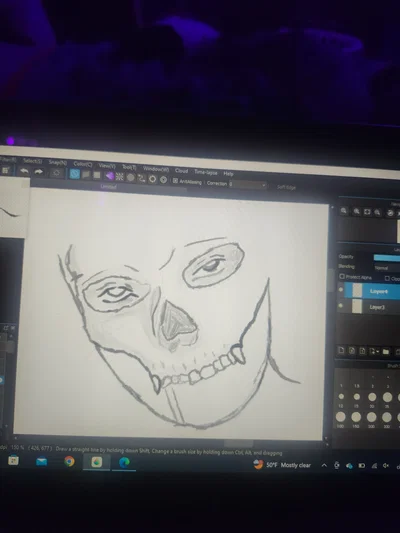Click the sun-shaped icon next to Redo
Viewport: 400px width, 533px height.
click(56, 173)
